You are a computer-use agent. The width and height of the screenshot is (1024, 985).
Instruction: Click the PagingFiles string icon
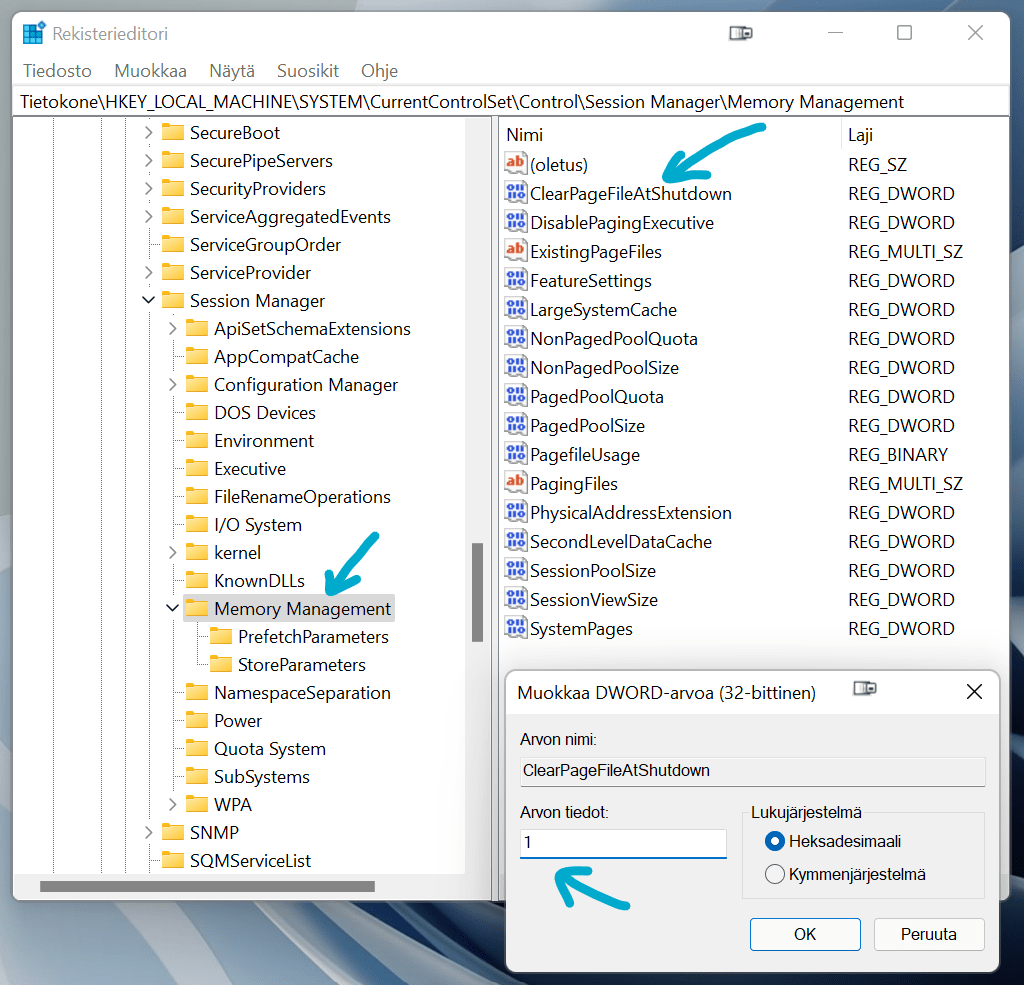click(515, 483)
